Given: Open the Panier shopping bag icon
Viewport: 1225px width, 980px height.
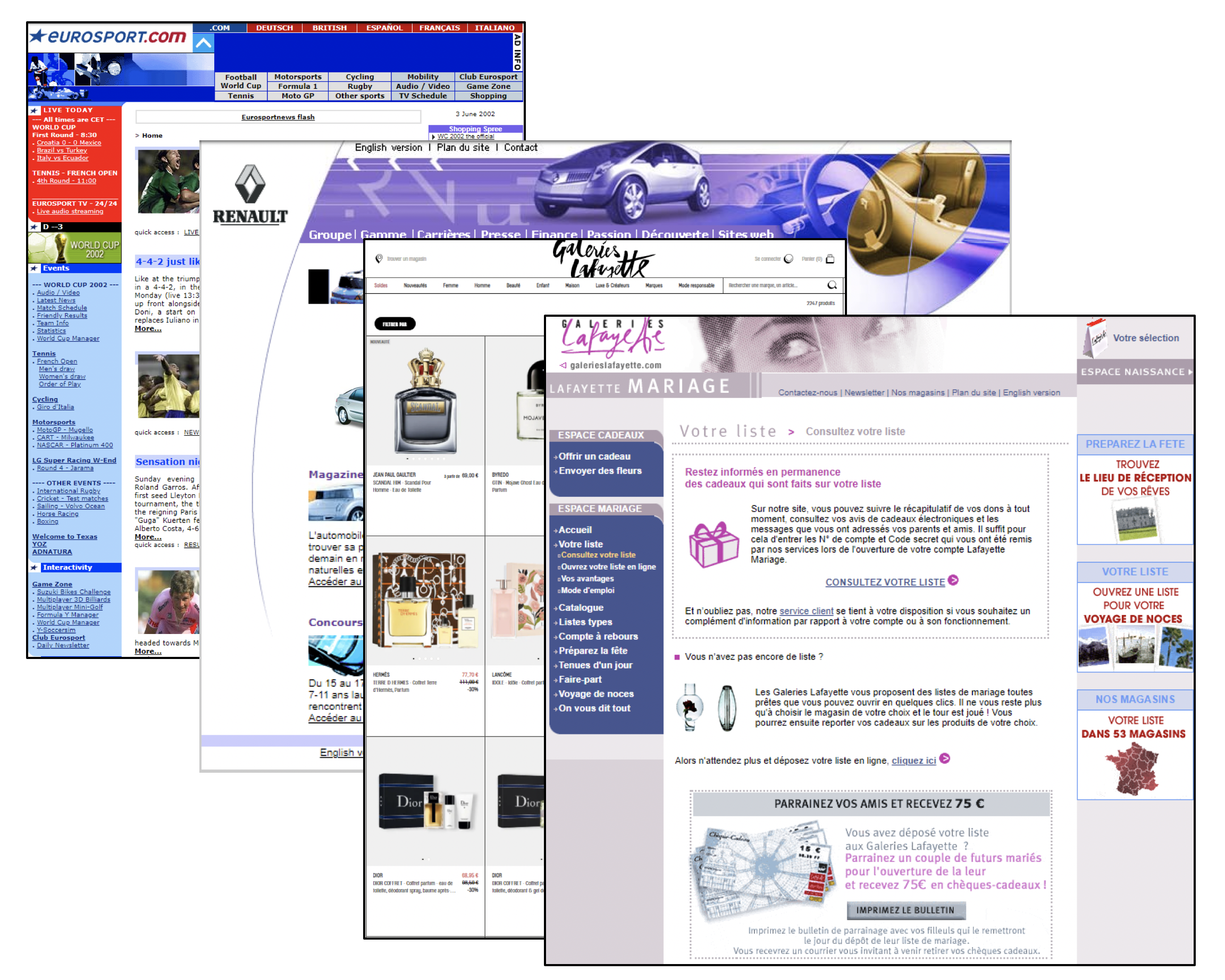Looking at the screenshot, I should (830, 259).
